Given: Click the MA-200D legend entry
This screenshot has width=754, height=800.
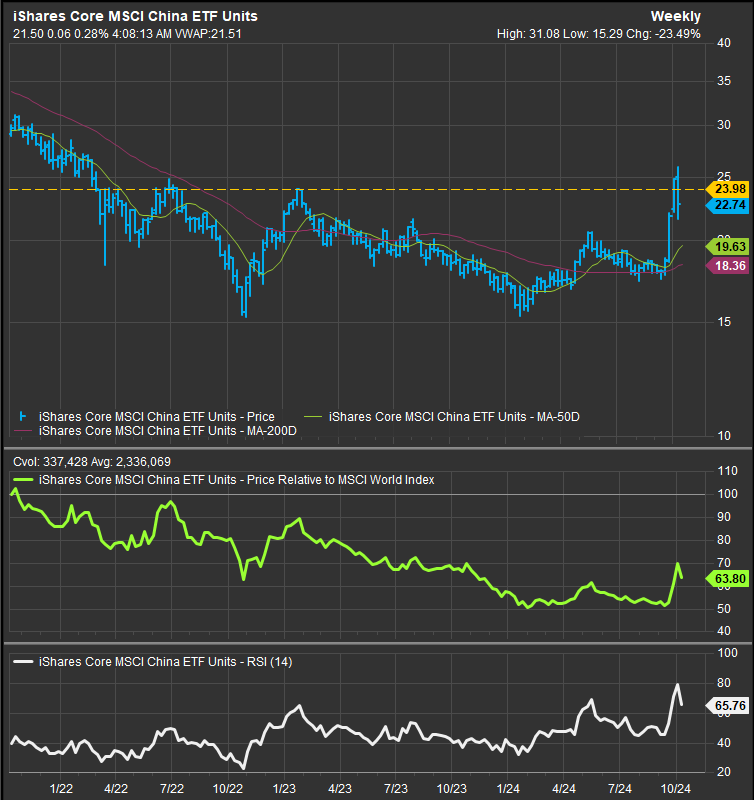Looking at the screenshot, I should [168, 431].
